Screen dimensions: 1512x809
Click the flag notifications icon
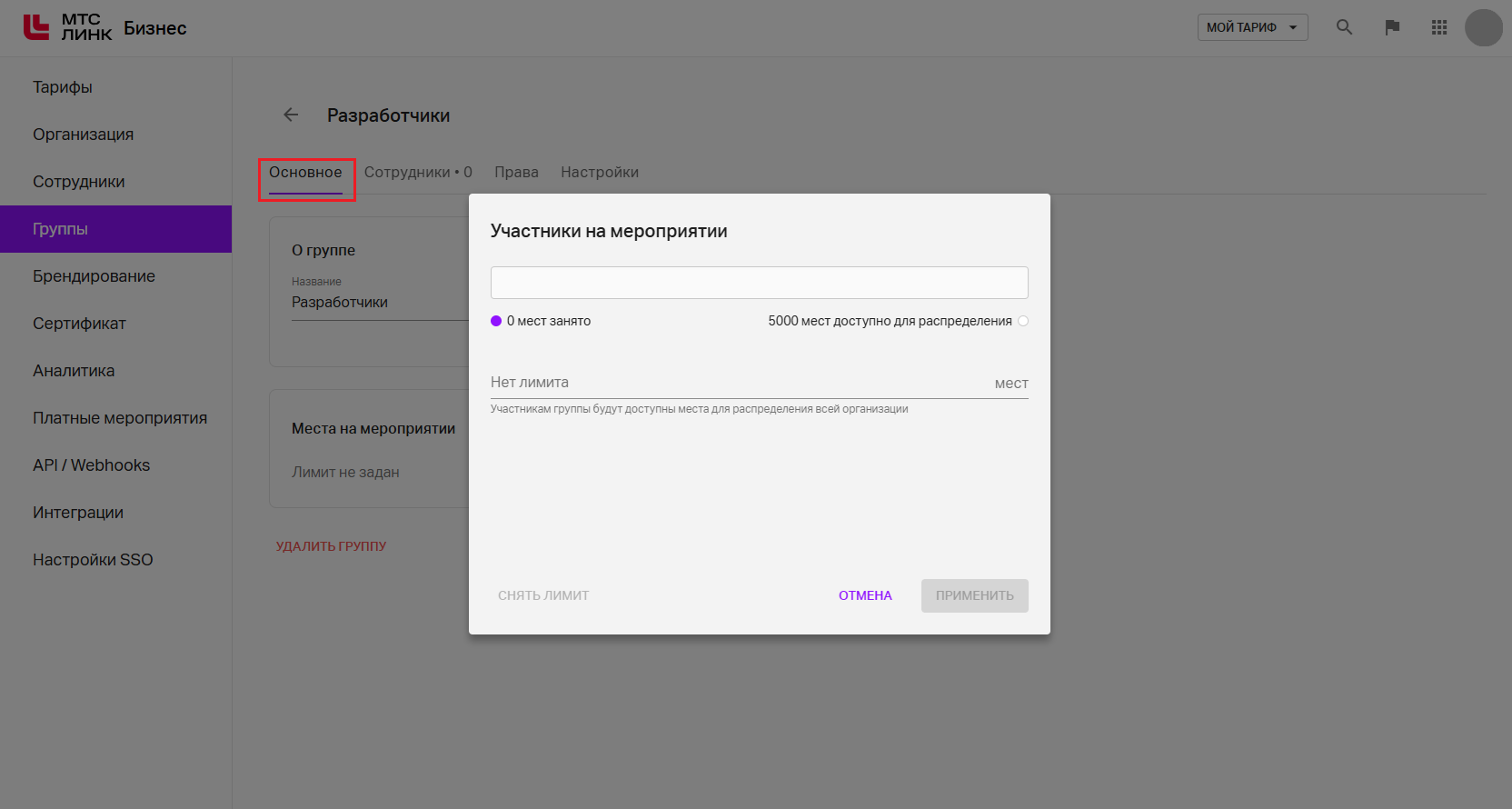[x=1391, y=27]
